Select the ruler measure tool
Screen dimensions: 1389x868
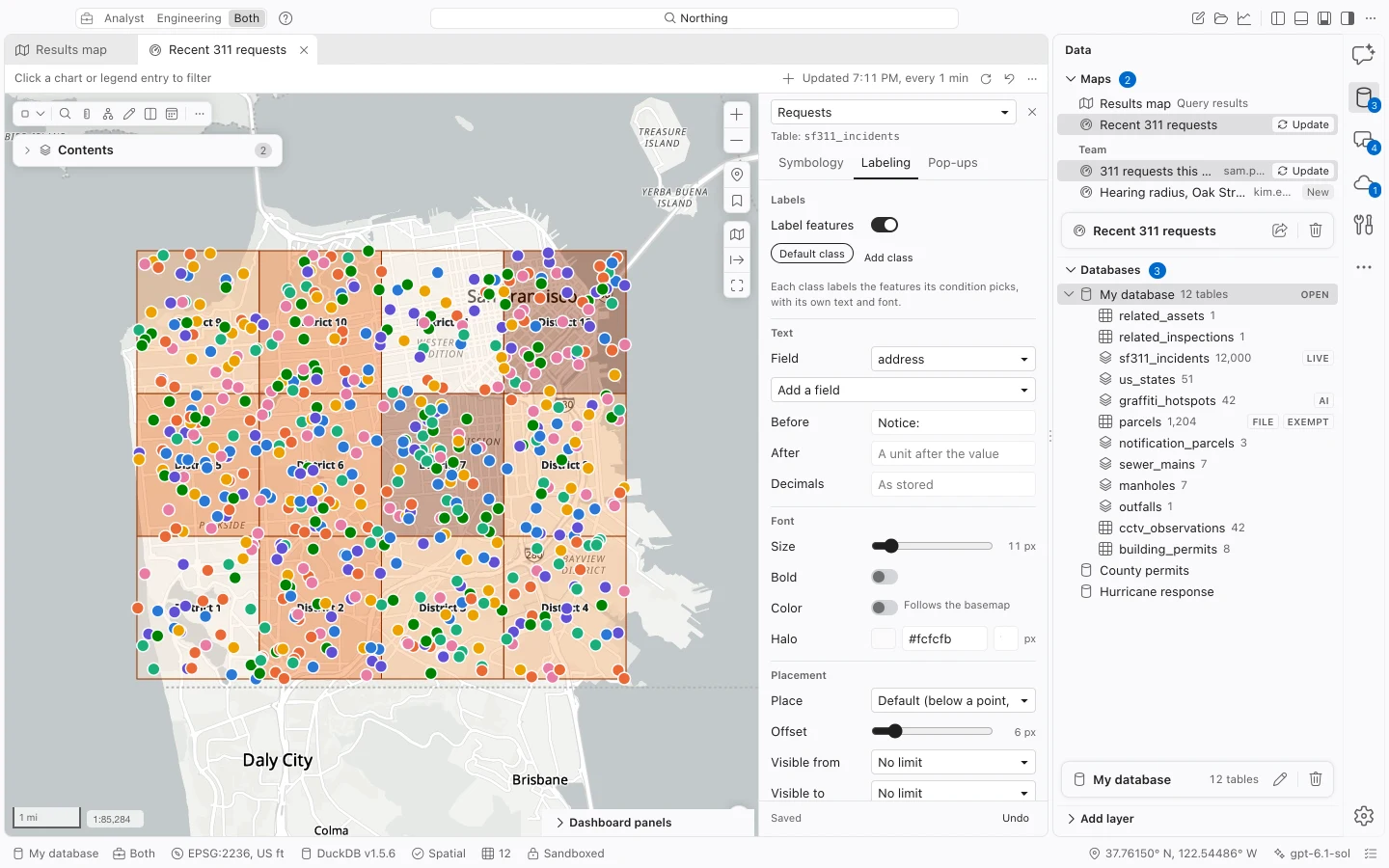click(x=87, y=114)
